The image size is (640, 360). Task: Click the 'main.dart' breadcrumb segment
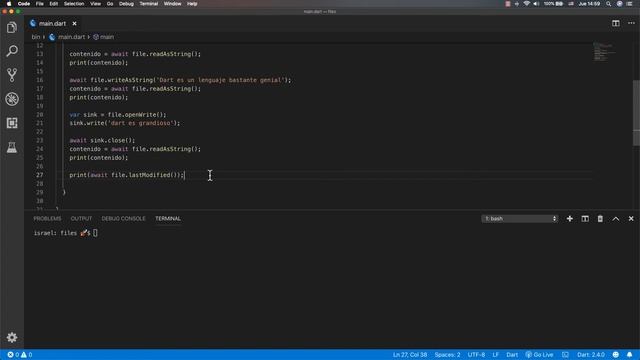[x=71, y=37]
